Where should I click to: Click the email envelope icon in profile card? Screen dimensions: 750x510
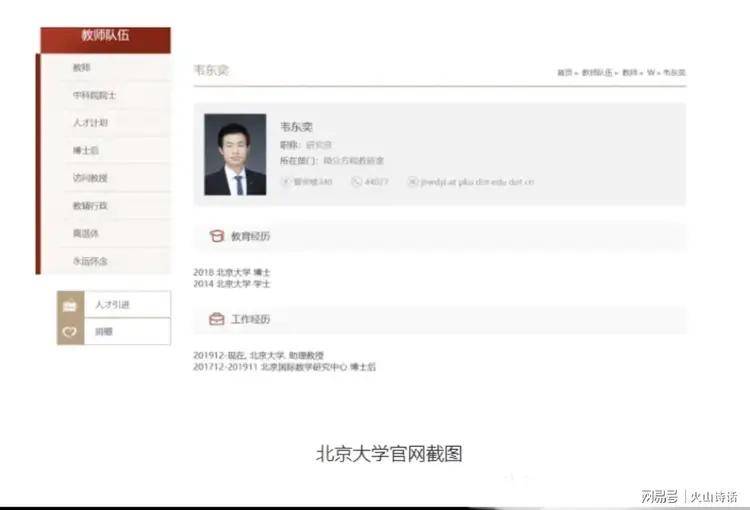pyautogui.click(x=412, y=182)
